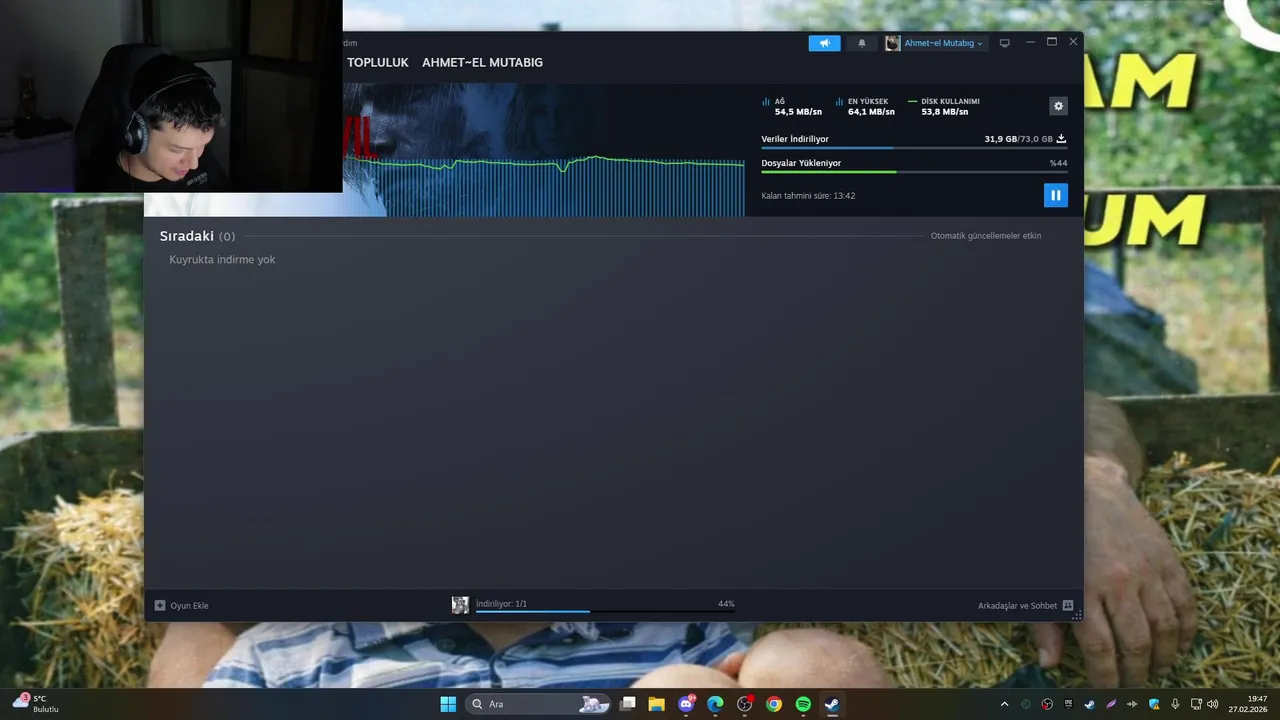Click the downloading game thumbnail in footer
Viewport: 1280px width, 720px height.
coord(460,605)
